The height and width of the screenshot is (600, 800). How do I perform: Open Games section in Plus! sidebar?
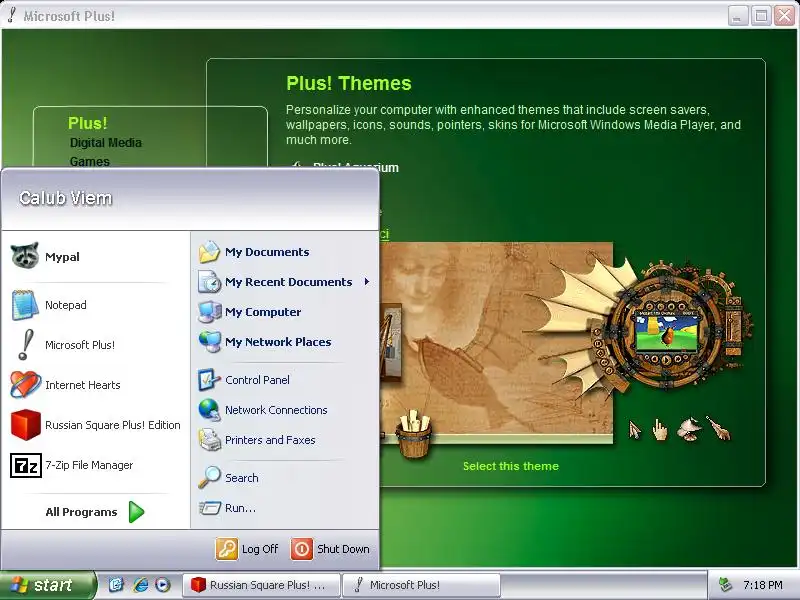click(89, 161)
